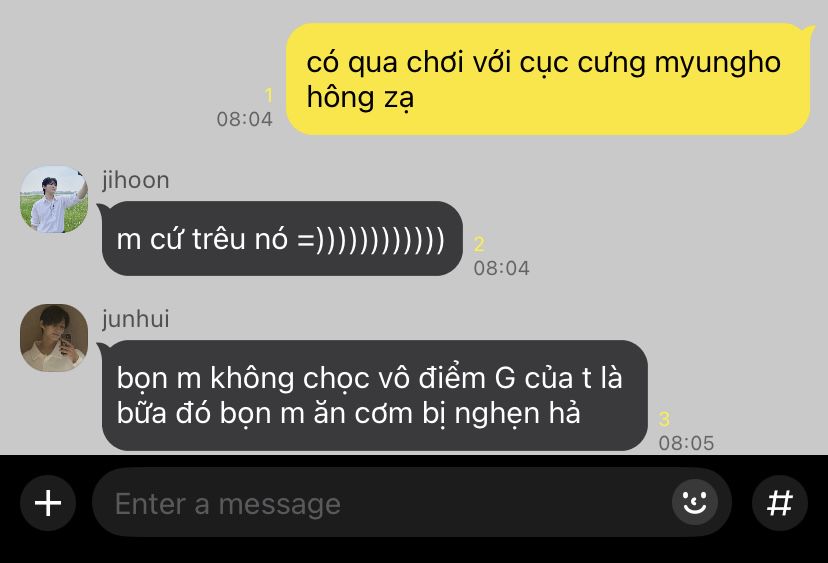
Task: Open the plus attachment menu
Action: [x=48, y=503]
